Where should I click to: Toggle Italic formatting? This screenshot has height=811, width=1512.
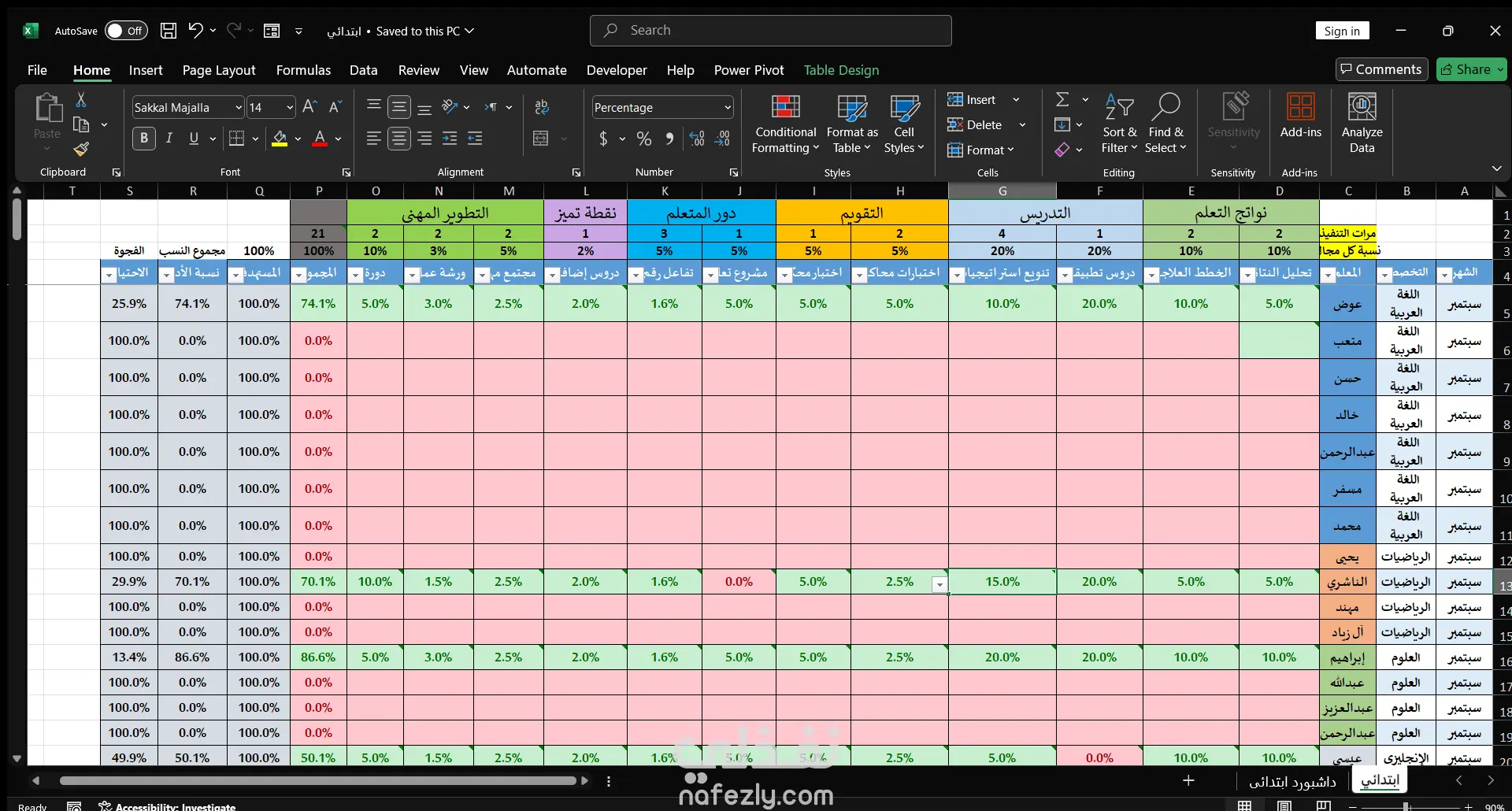(169, 139)
